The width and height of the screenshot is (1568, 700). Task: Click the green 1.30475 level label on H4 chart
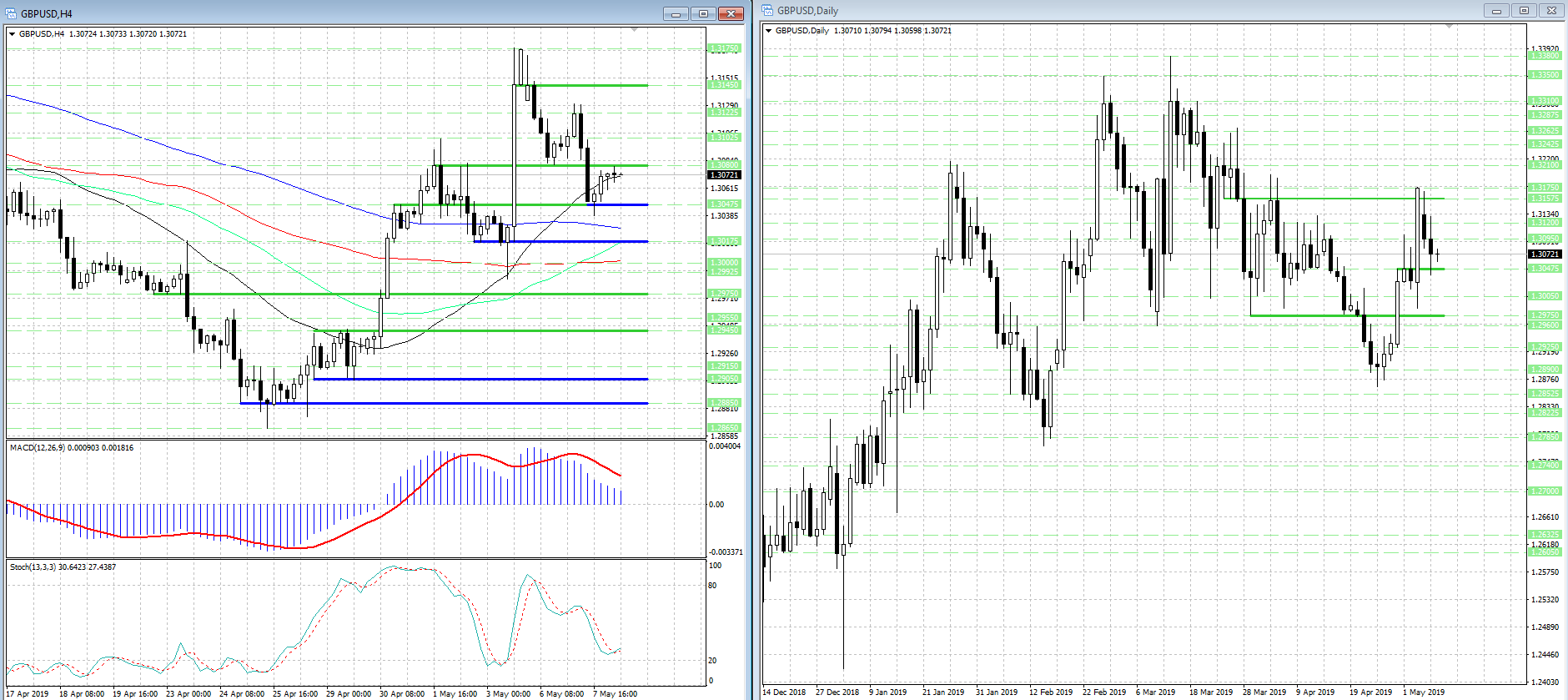pos(724,204)
